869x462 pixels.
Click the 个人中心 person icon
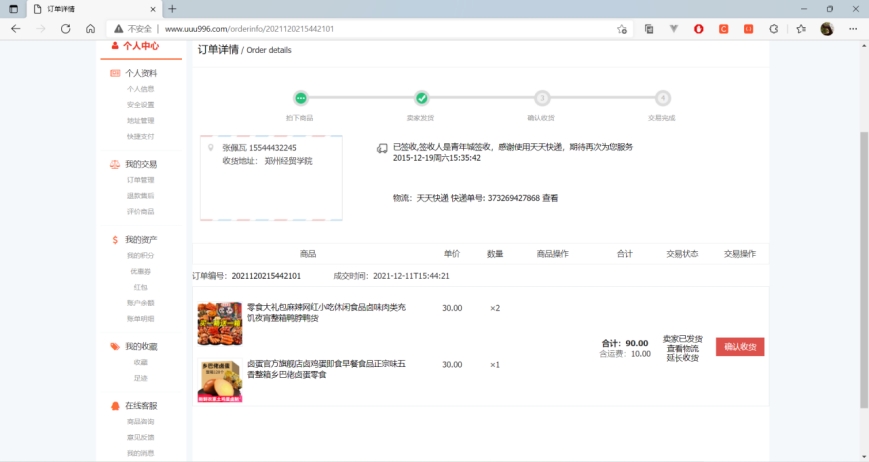pos(115,45)
